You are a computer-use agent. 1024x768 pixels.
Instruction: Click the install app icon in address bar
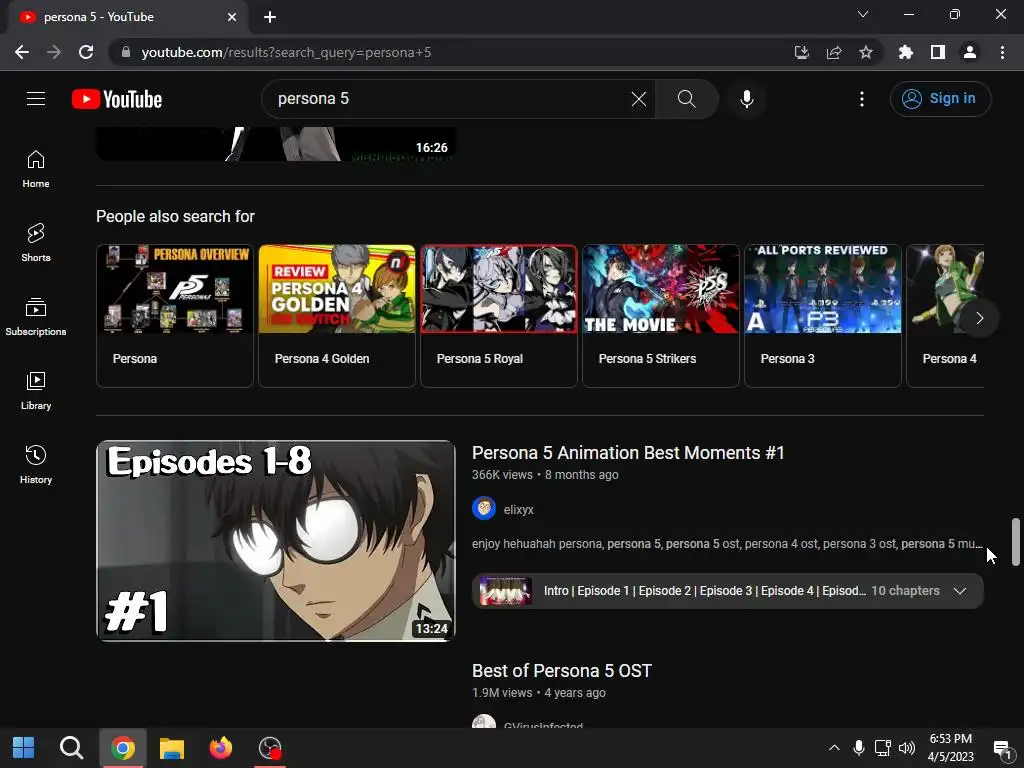(801, 52)
